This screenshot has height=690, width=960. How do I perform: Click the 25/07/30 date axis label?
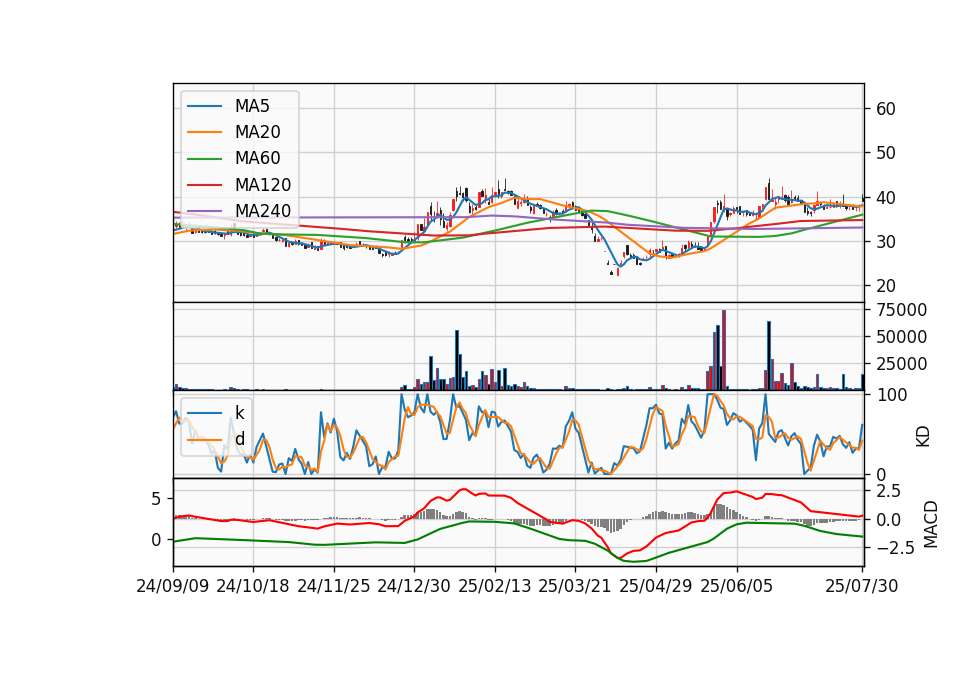862,586
